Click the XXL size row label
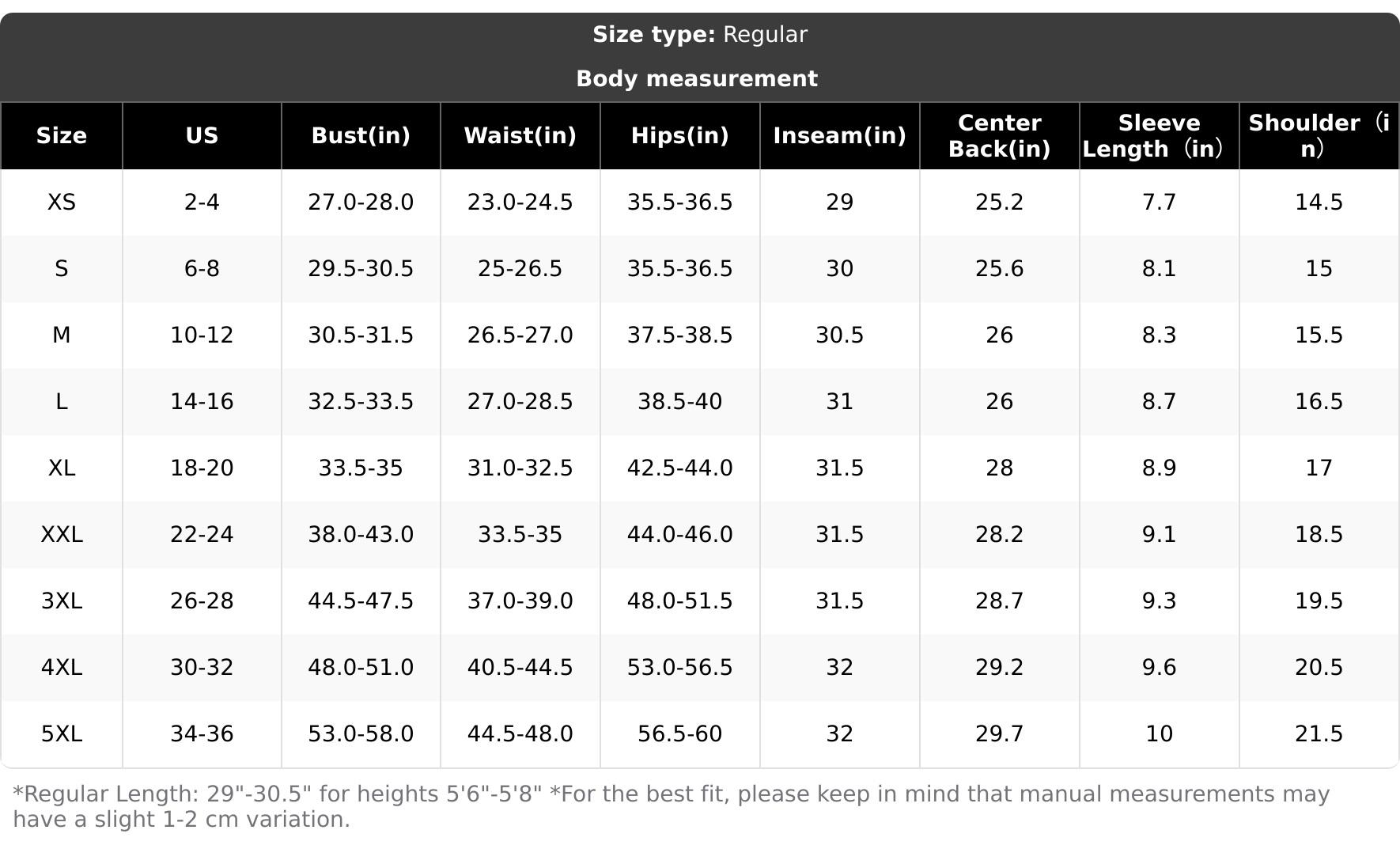Image resolution: width=1400 pixels, height=845 pixels. [62, 535]
